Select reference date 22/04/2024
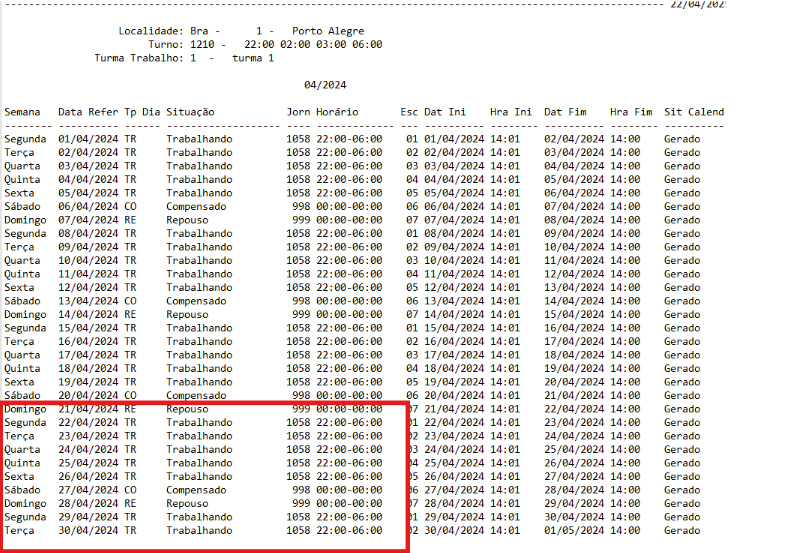The width and height of the screenshot is (796, 553). (x=88, y=422)
